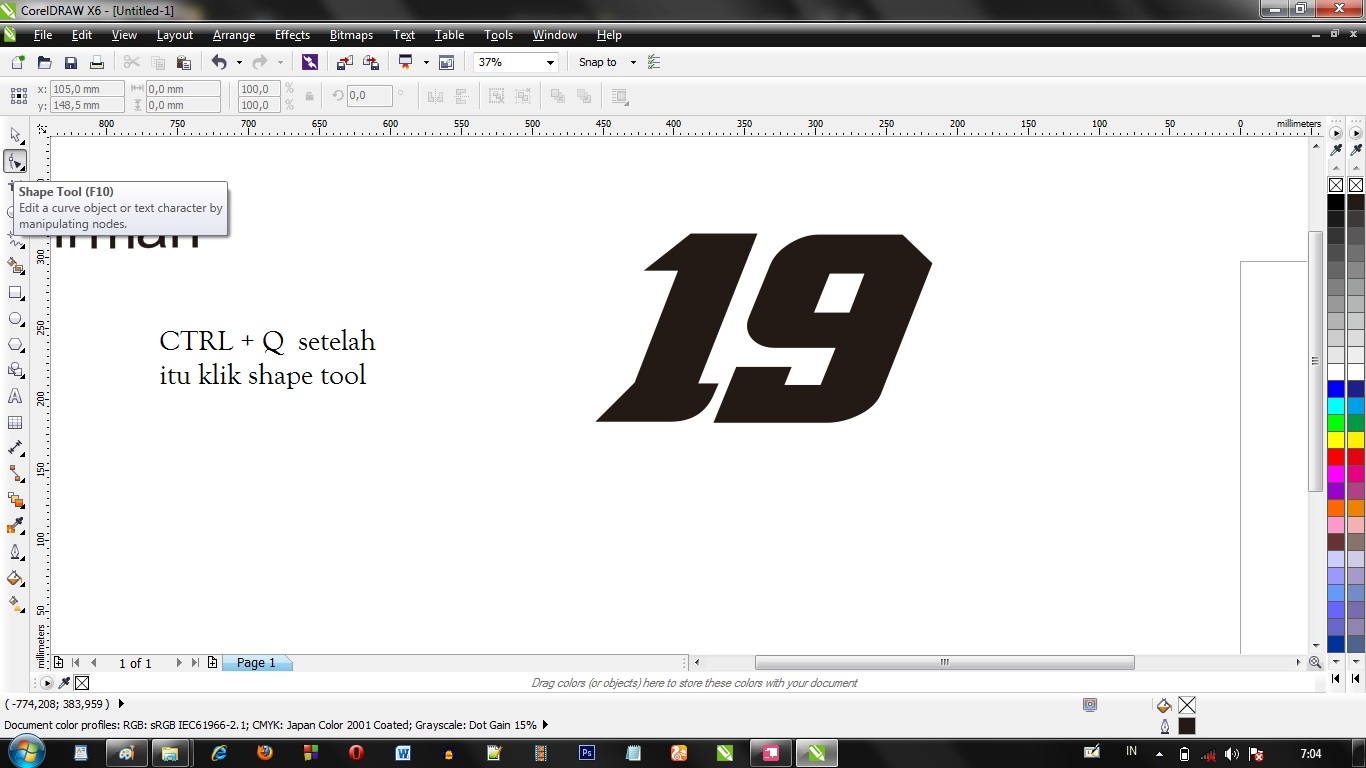Open the Bitmaps menu

click(x=351, y=35)
